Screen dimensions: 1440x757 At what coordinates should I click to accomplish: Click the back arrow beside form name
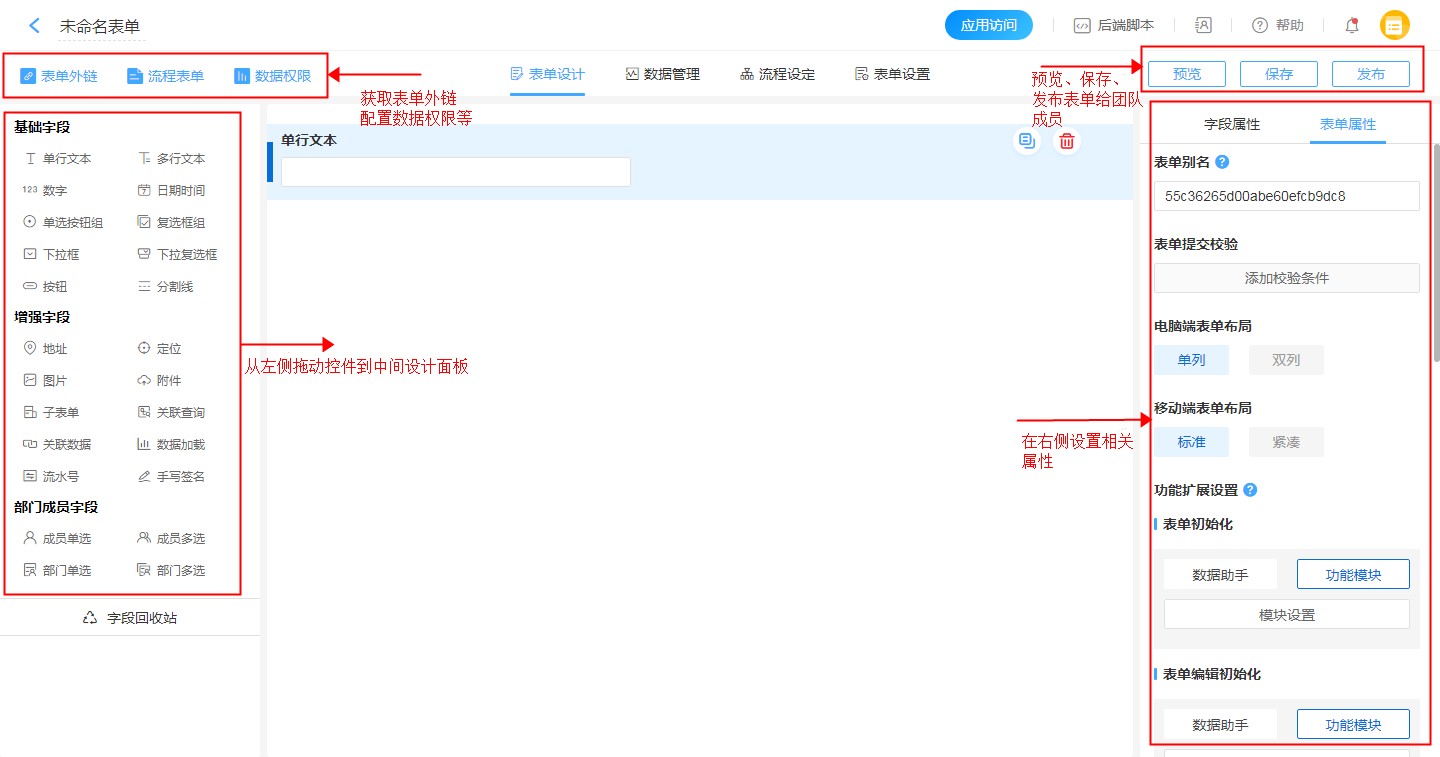point(35,26)
